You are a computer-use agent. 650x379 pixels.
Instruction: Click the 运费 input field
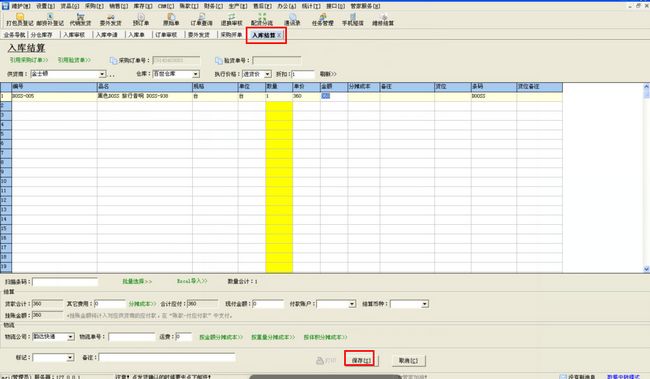point(184,337)
